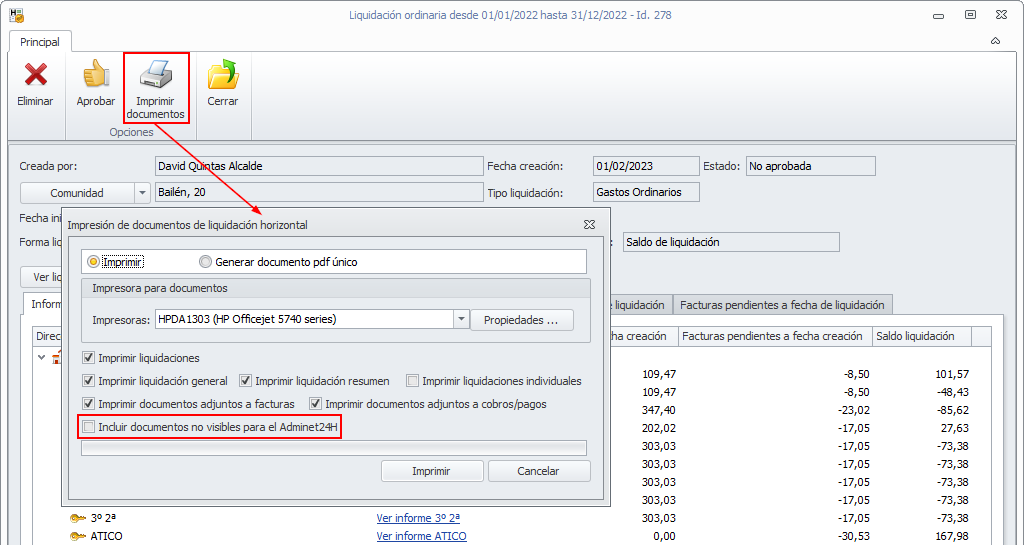The image size is (1024, 545).
Task: Open the Ver informe ATICO link
Action: [422, 537]
